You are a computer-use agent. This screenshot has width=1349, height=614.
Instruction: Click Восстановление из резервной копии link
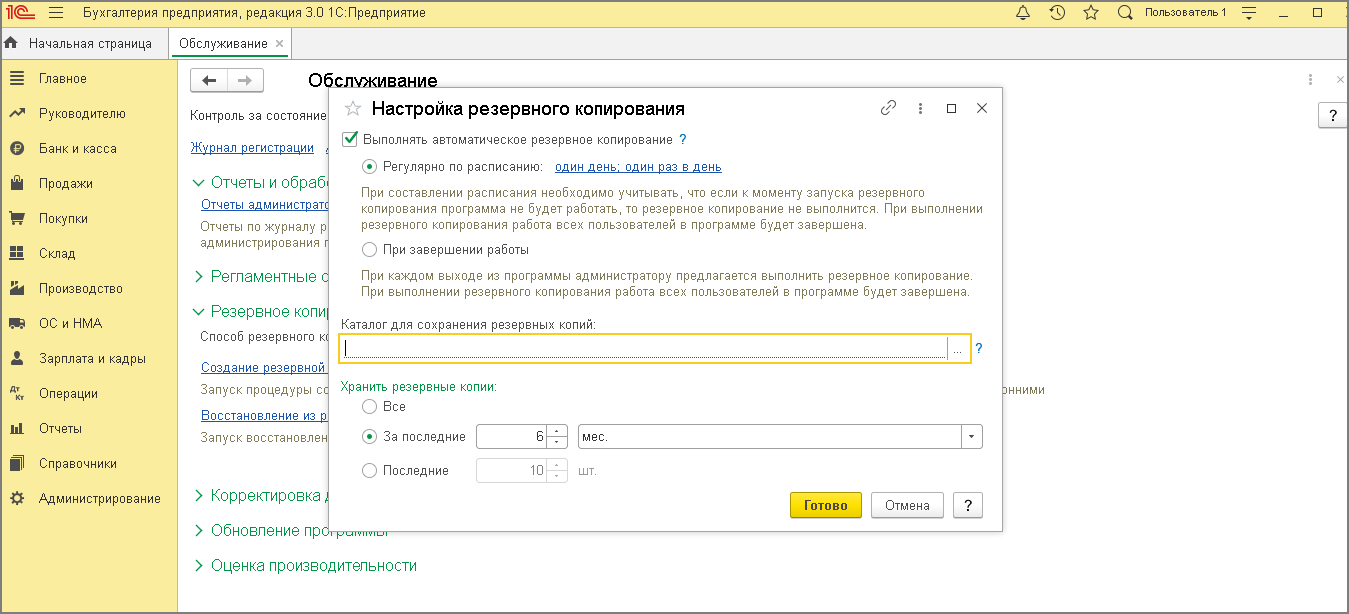click(264, 415)
